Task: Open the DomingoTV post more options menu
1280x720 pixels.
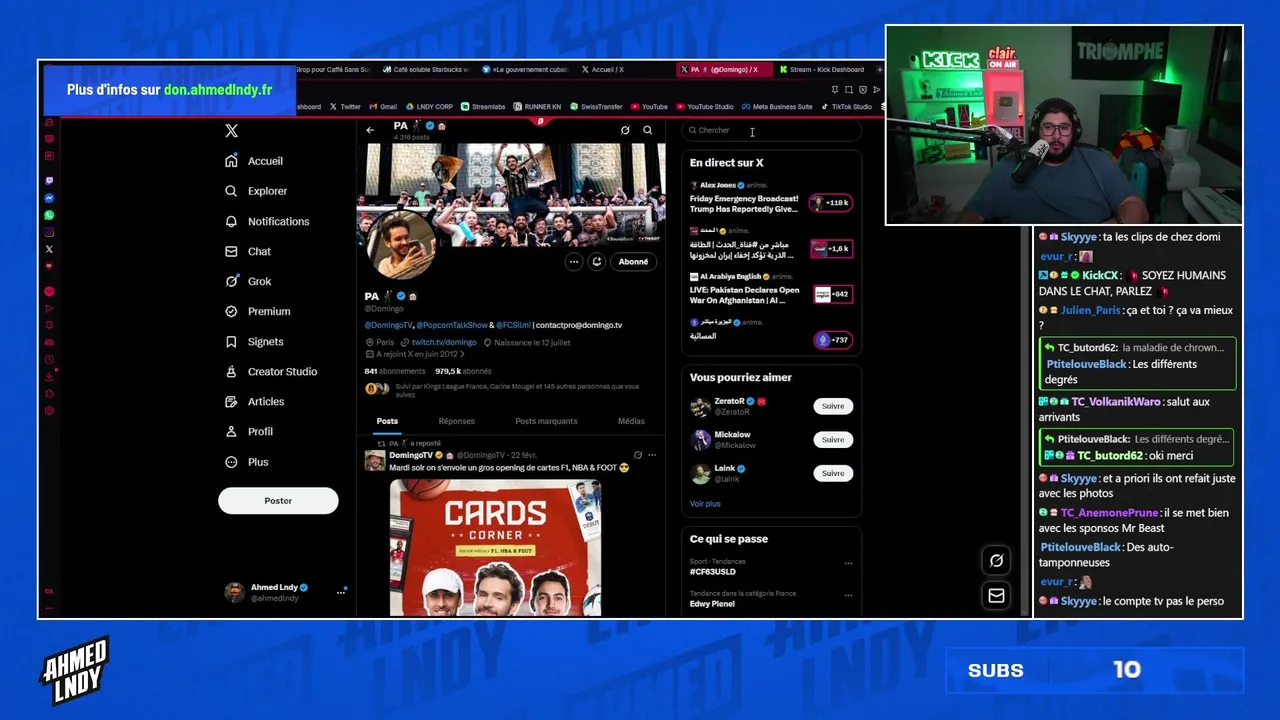Action: pos(652,455)
